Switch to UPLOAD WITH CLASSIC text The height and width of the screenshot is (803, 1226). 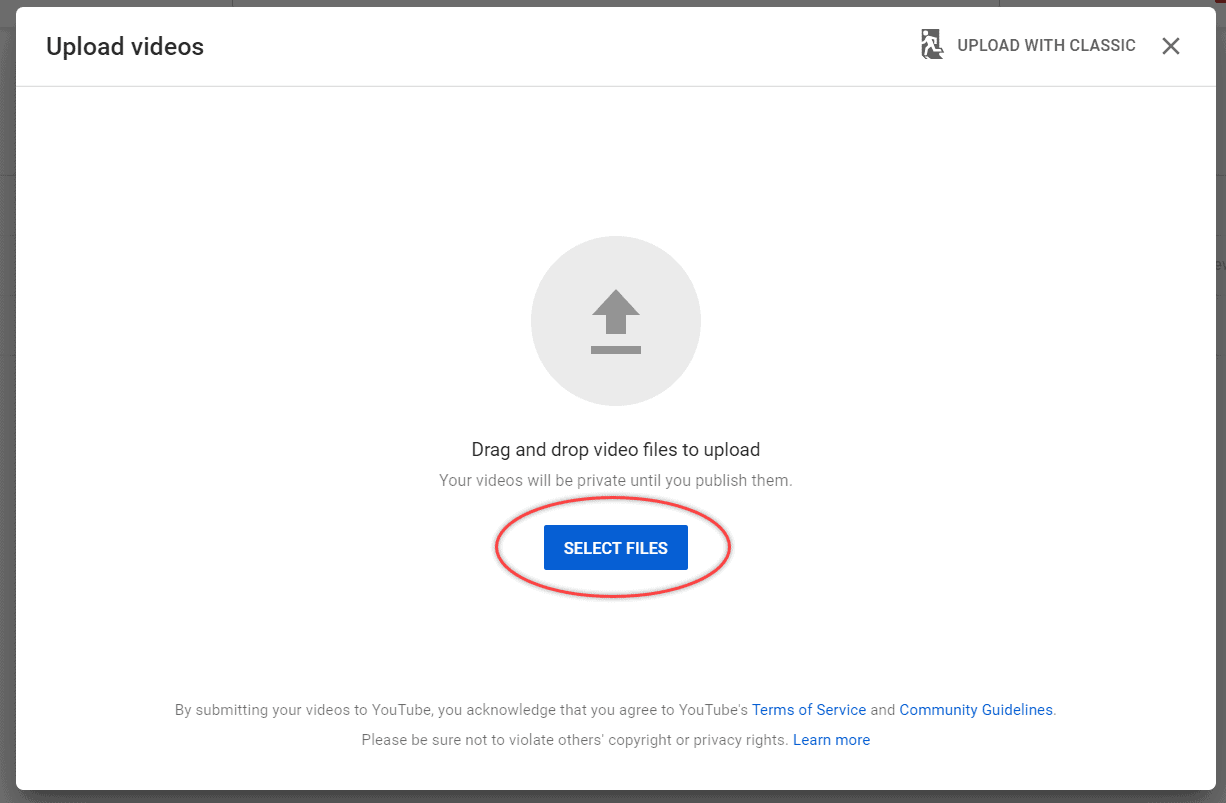click(x=1046, y=46)
